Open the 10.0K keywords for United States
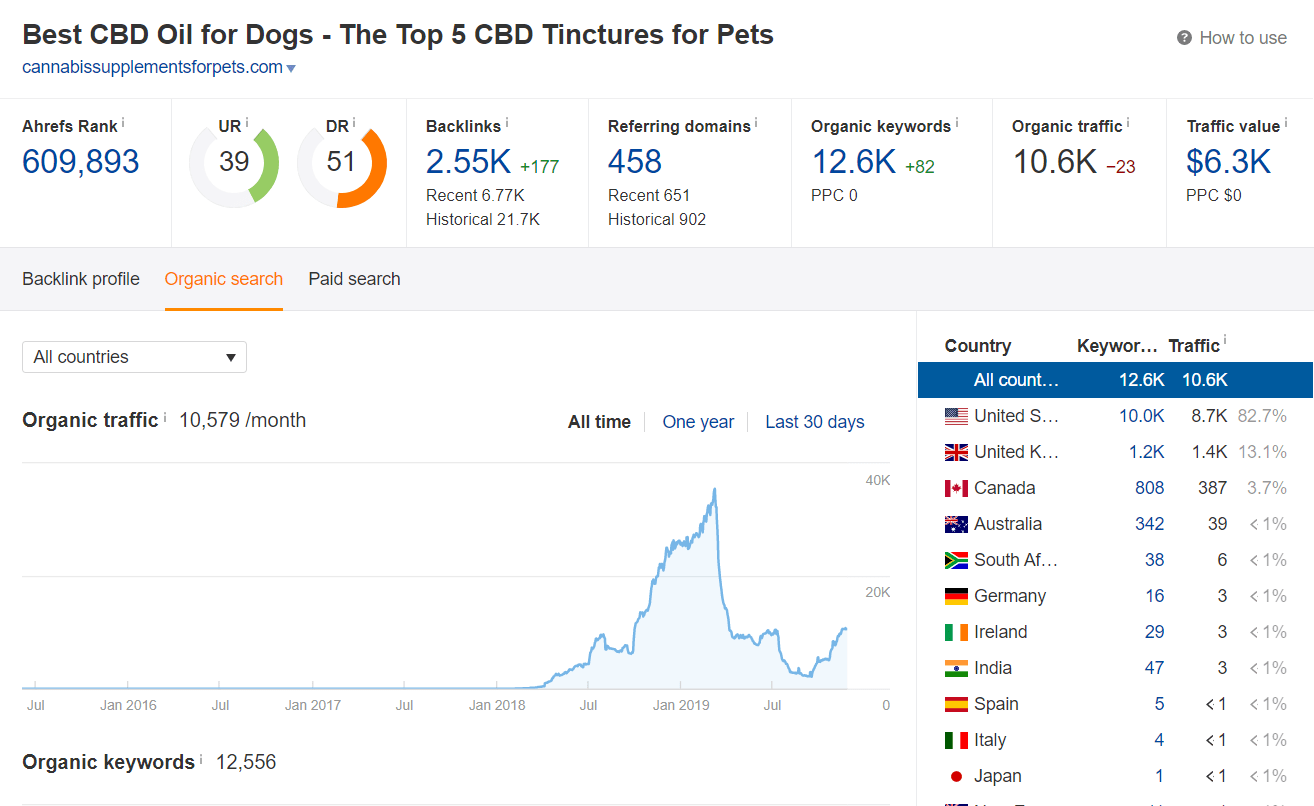 [1142, 416]
